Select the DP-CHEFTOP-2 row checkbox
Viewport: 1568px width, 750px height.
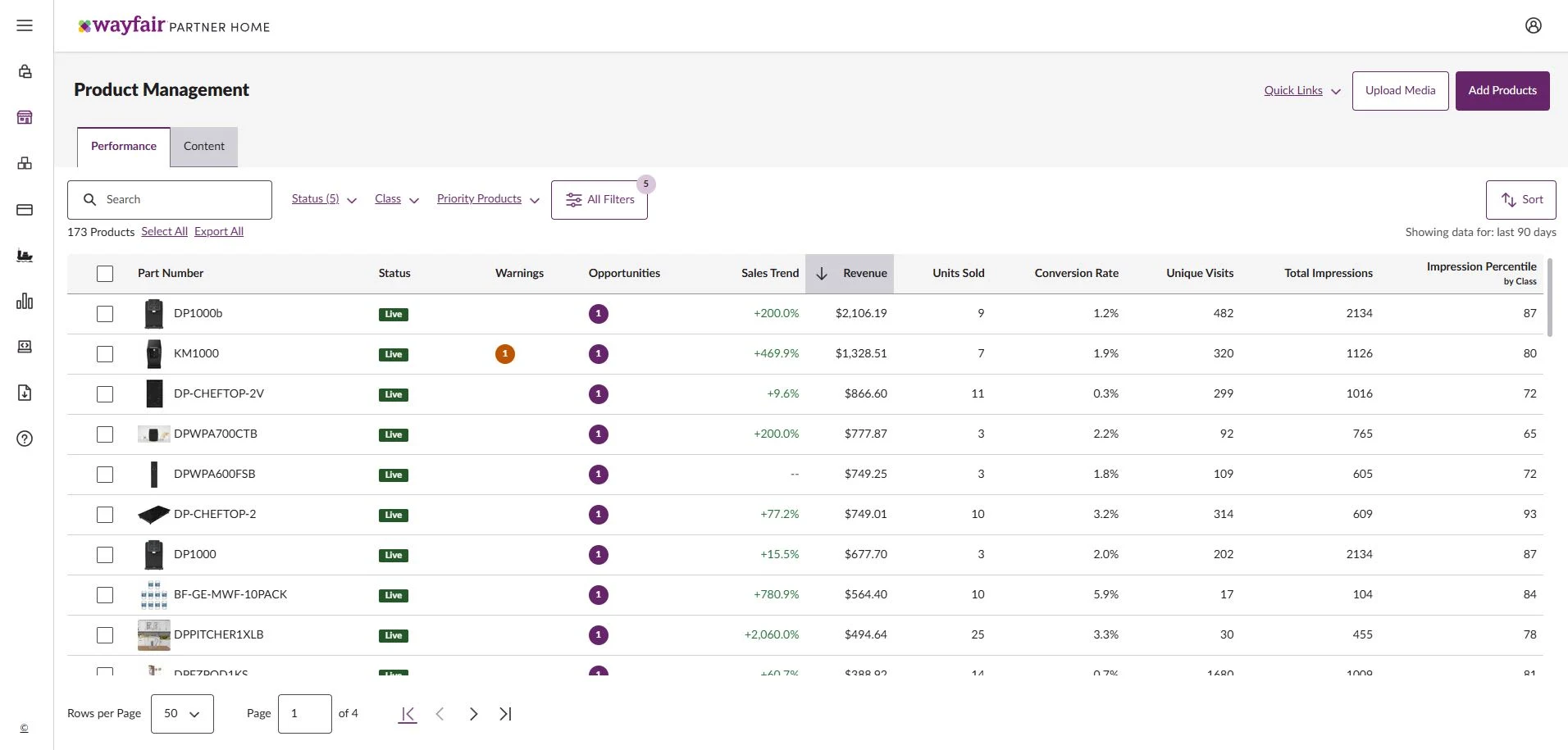105,515
